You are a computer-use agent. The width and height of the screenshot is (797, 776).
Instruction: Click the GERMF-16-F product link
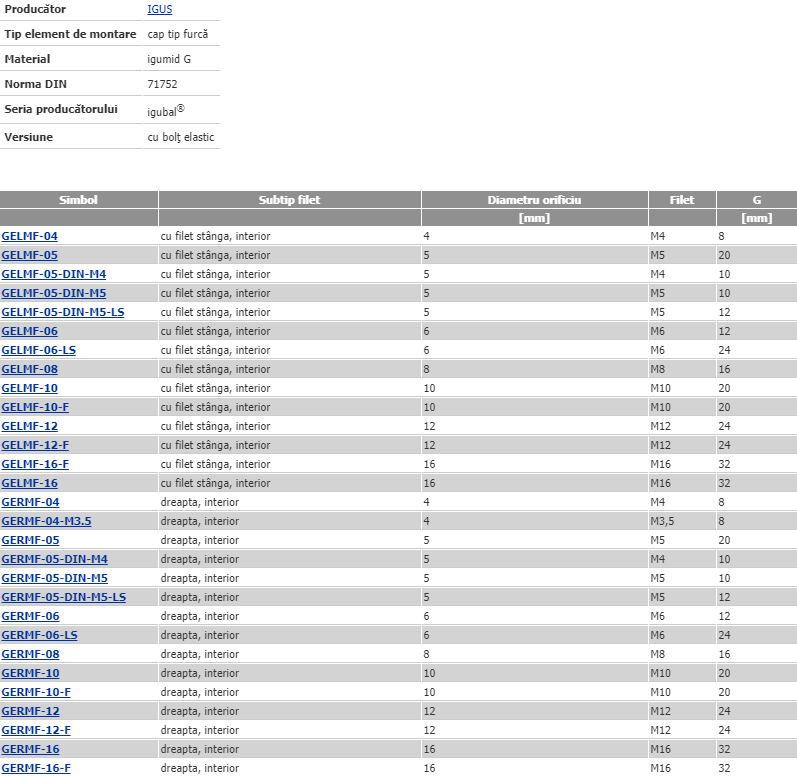tap(36, 768)
